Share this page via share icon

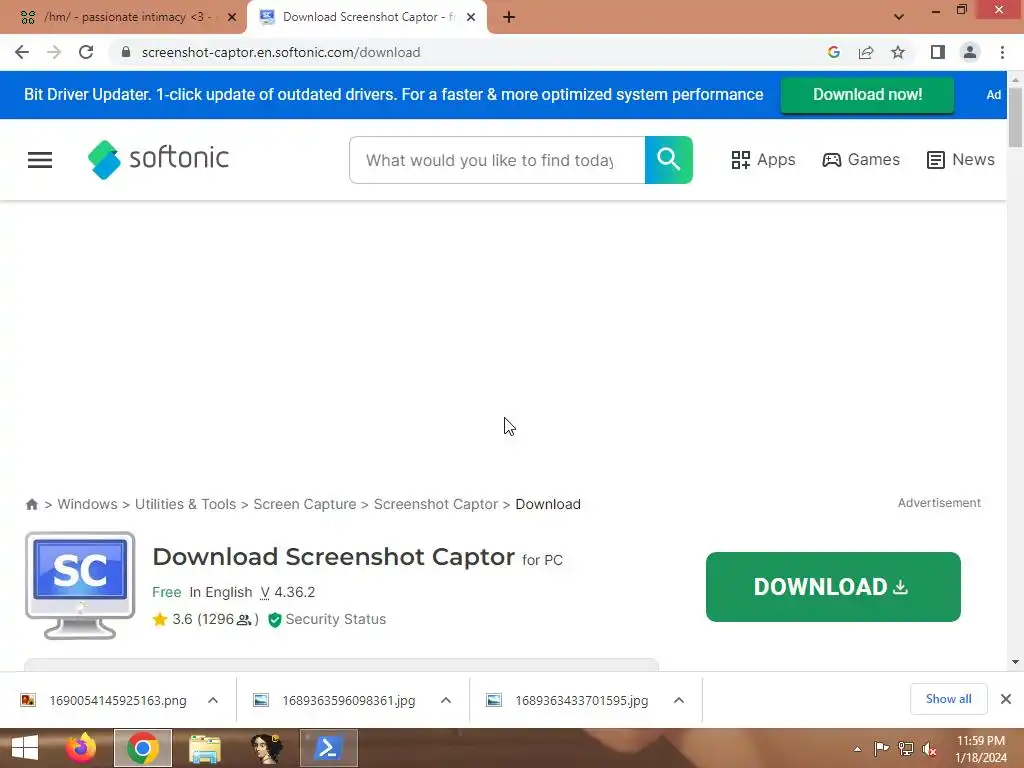tap(866, 52)
